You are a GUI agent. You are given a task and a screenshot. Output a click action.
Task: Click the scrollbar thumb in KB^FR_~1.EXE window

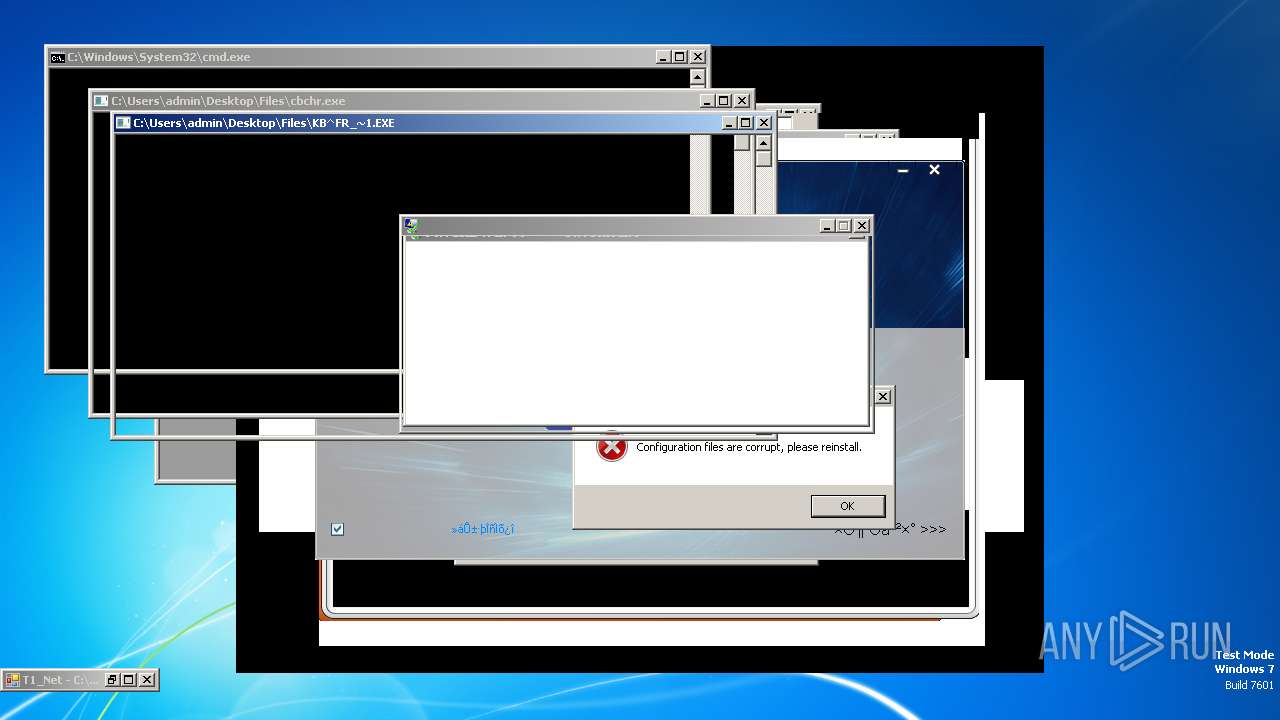(764, 159)
